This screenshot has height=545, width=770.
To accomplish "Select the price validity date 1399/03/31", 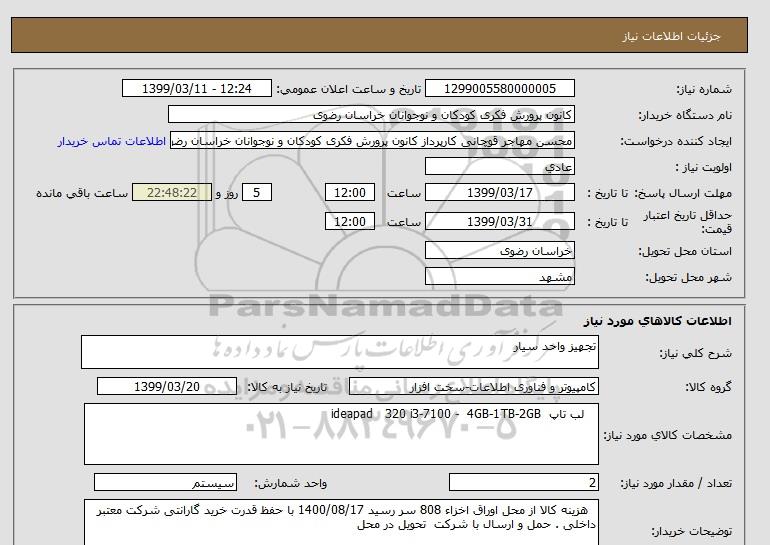I will (499, 221).
